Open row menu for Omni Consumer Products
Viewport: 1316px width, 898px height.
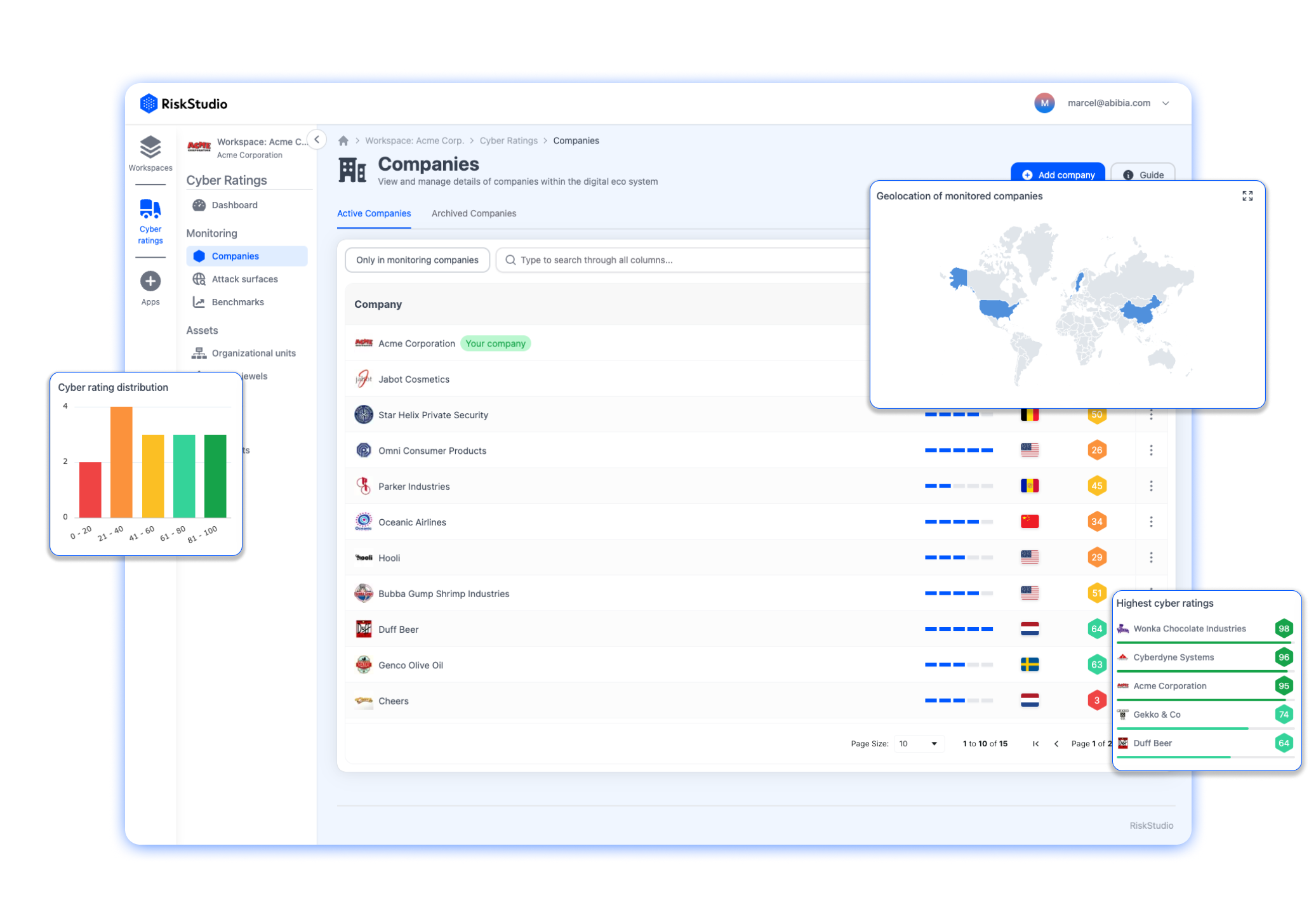[x=1151, y=451]
